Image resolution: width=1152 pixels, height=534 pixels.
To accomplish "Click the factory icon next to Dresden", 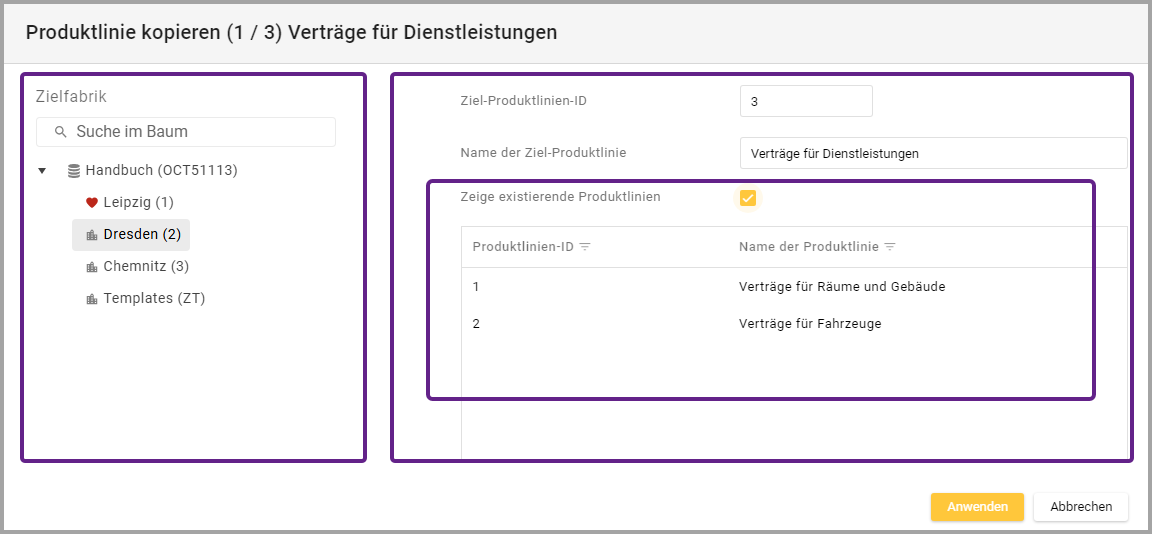I will click(x=92, y=235).
